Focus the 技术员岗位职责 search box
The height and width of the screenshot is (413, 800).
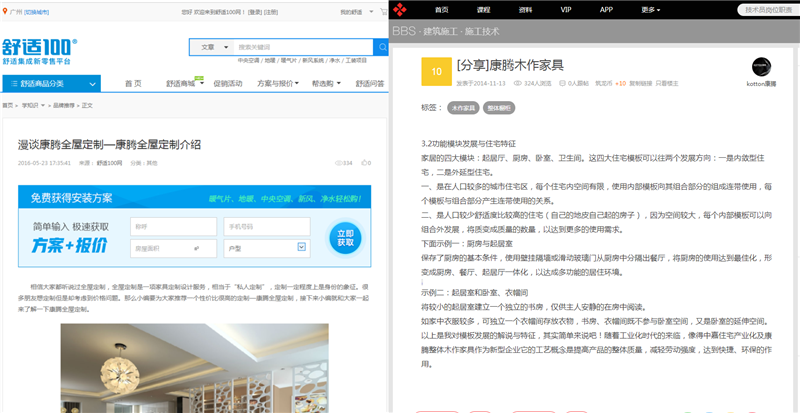(769, 10)
